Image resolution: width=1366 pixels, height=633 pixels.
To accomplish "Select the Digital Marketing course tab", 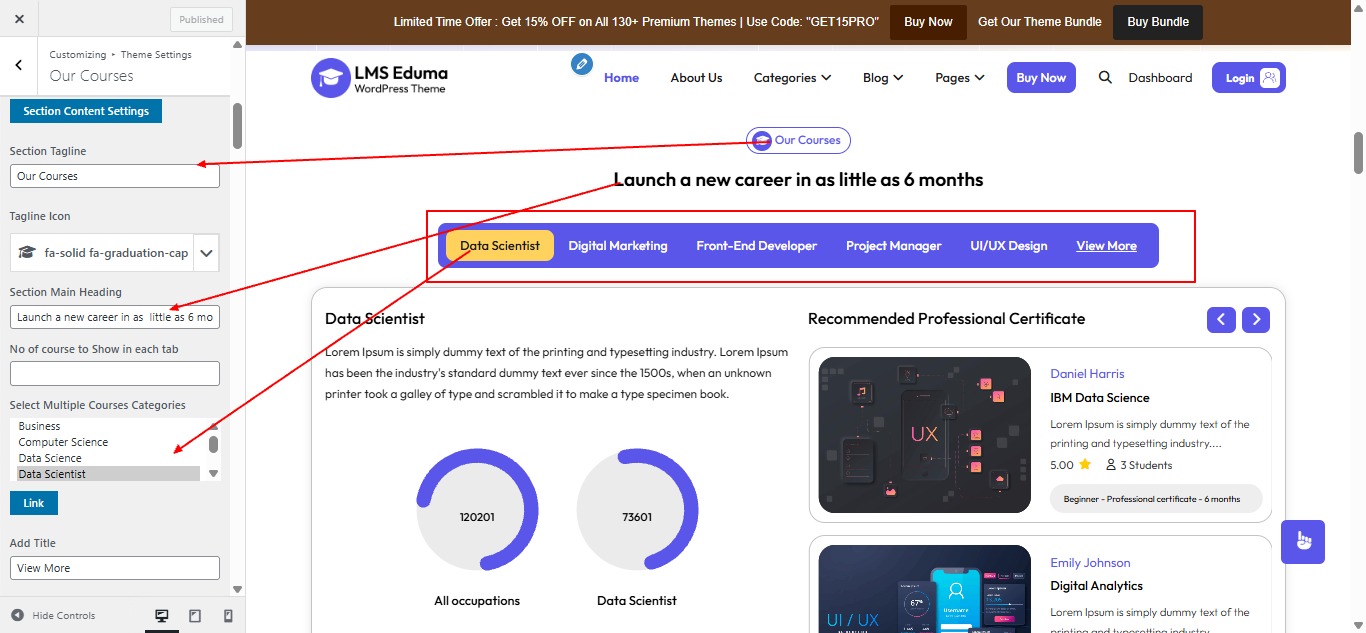I will [617, 246].
